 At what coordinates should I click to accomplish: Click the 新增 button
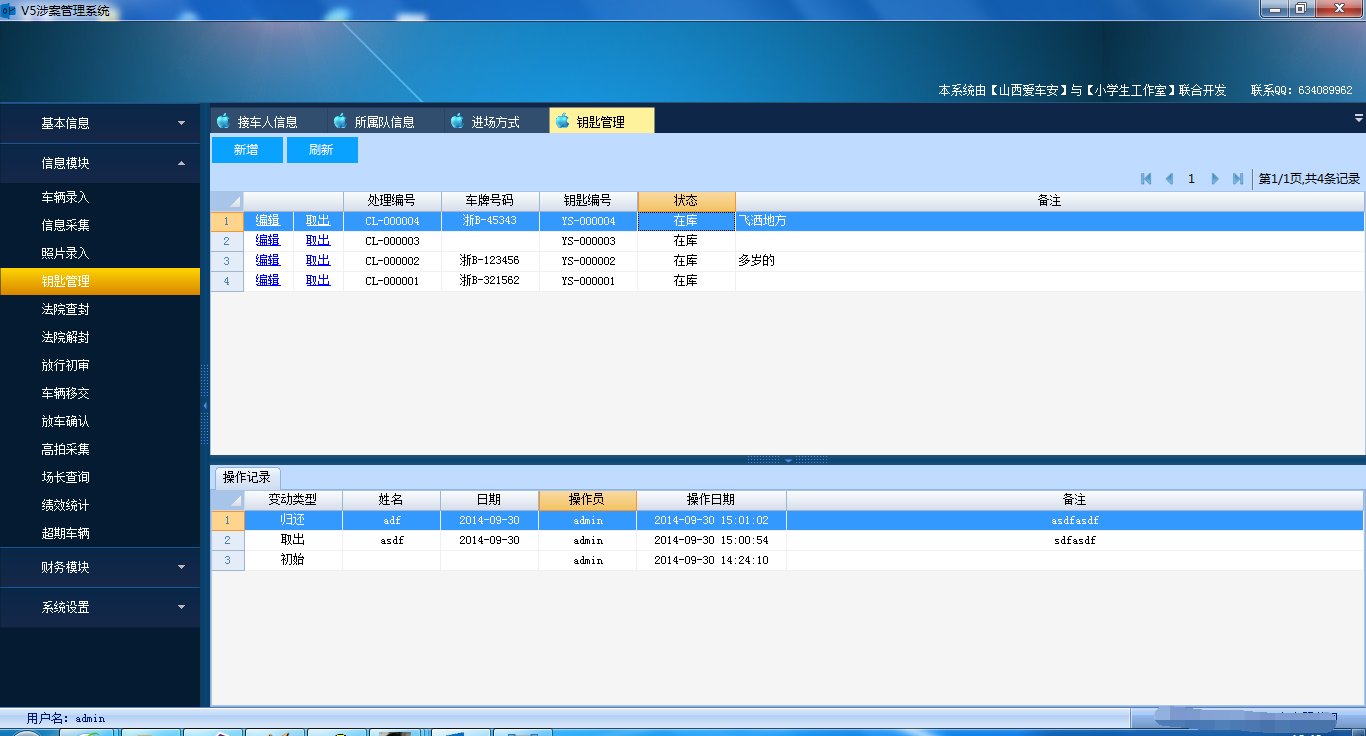[246, 150]
